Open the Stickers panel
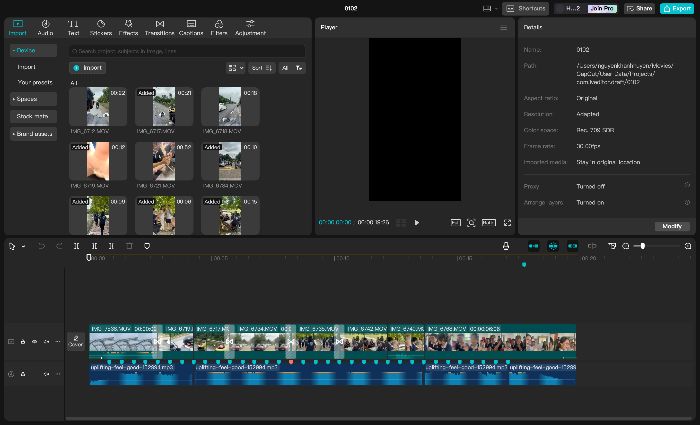Image resolution: width=700 pixels, height=425 pixels. pos(101,27)
